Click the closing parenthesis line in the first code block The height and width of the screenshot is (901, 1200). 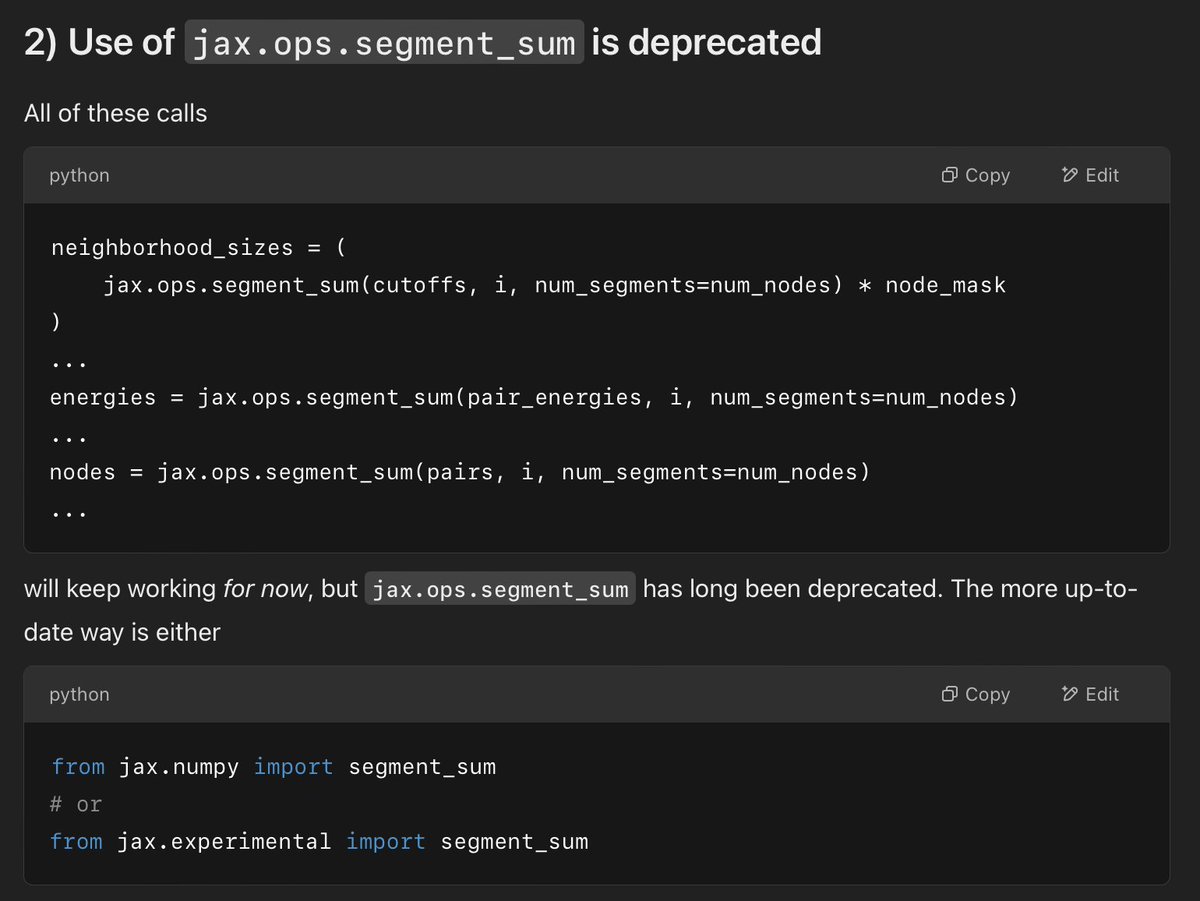pos(56,322)
